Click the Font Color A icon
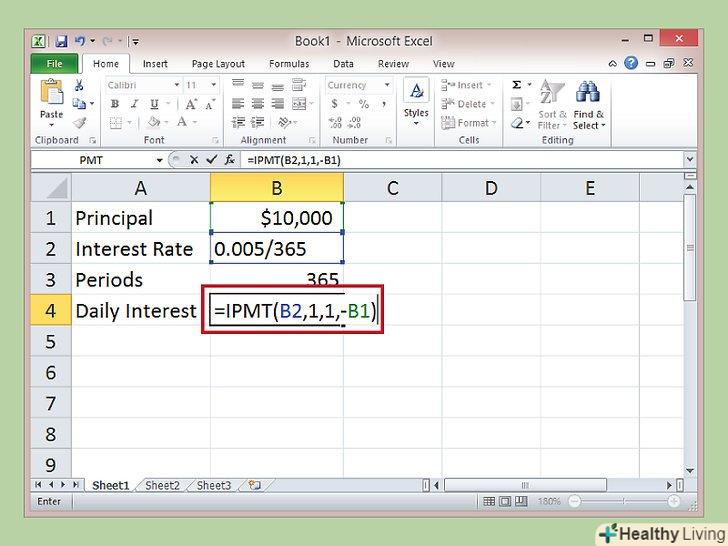This screenshot has width=728, height=546. 182,123
